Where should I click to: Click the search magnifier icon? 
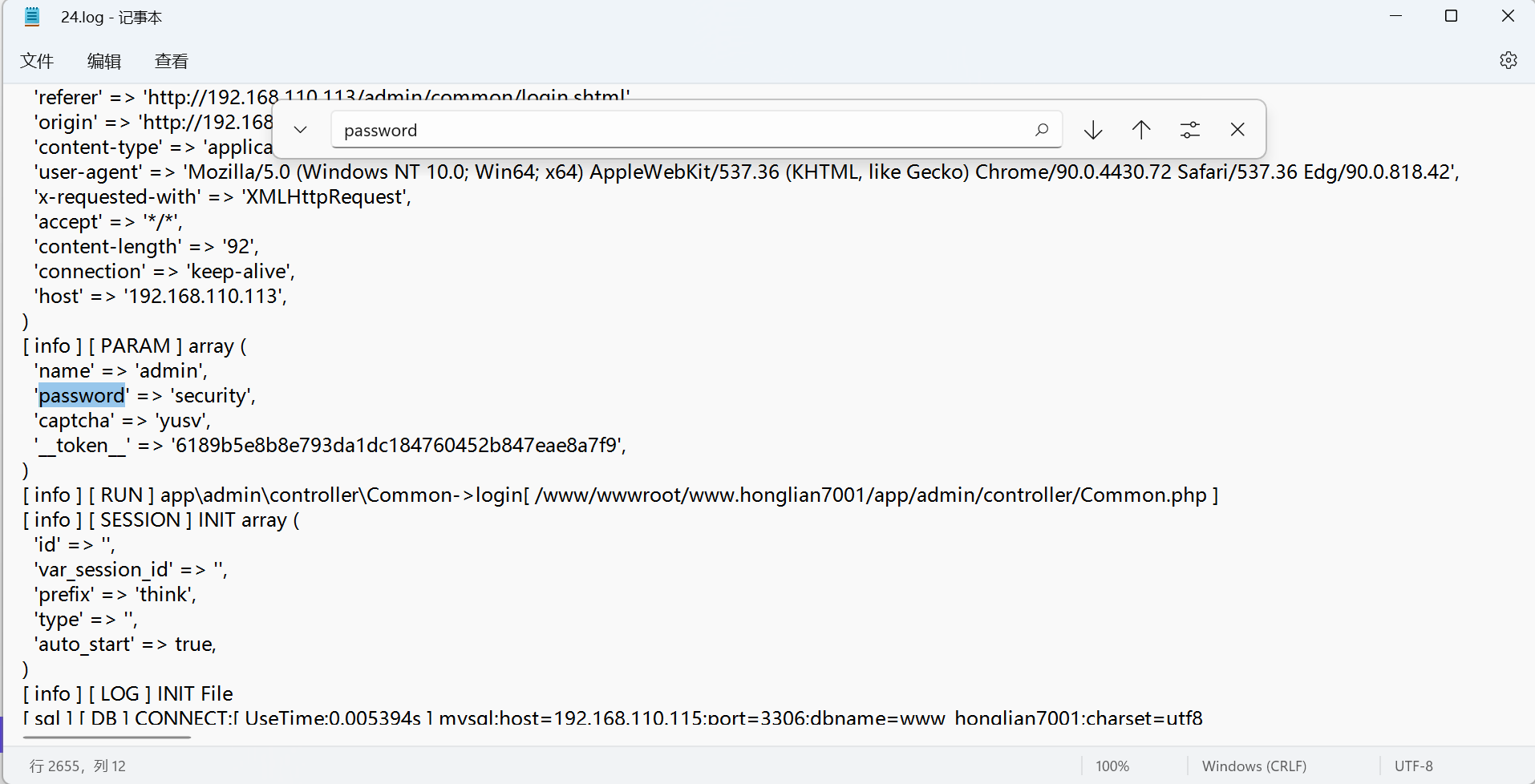[1041, 130]
